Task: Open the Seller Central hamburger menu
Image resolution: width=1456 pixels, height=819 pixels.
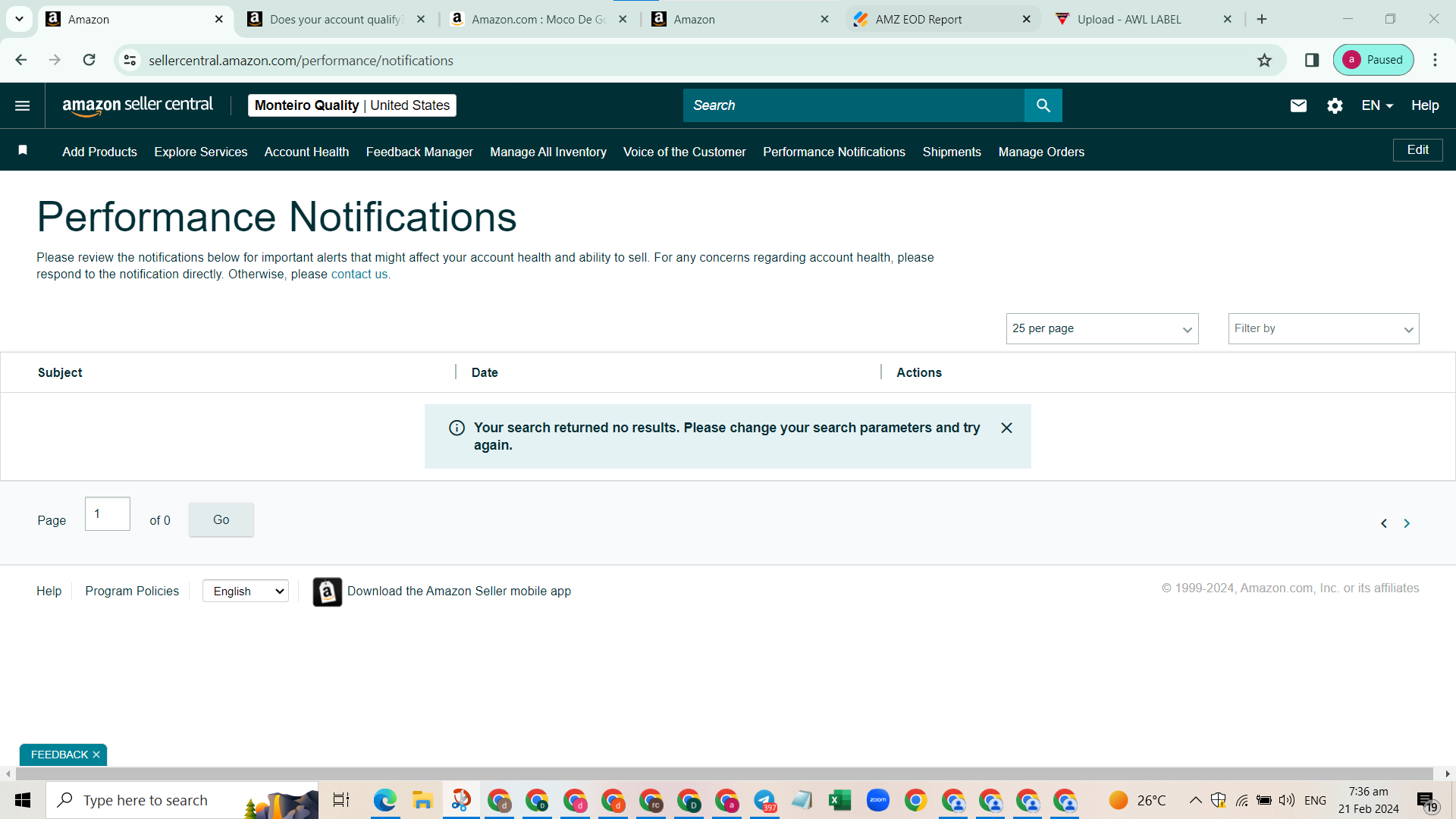Action: click(23, 105)
